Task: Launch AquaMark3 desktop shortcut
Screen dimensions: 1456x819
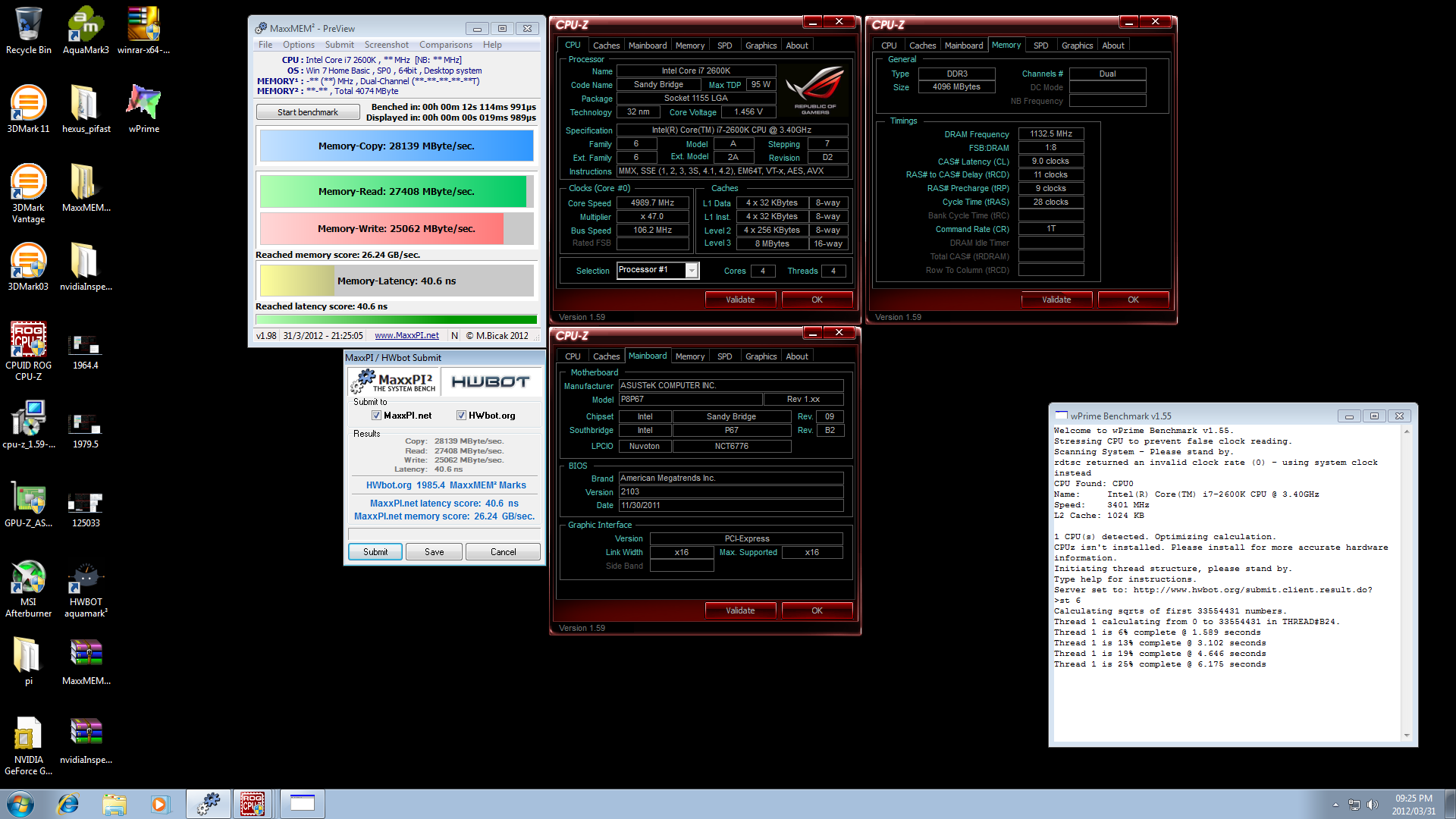Action: click(86, 30)
